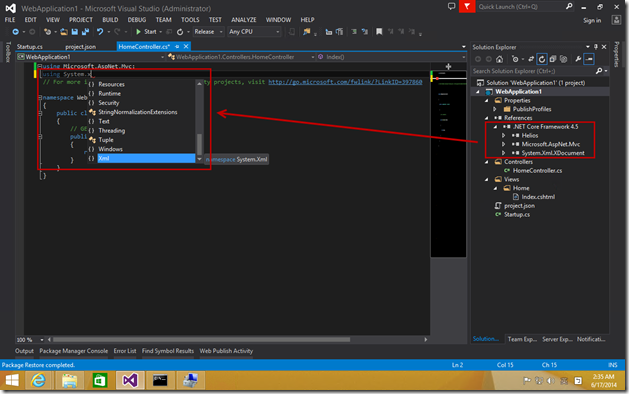Collapse the References node
This screenshot has height=394, width=629.
(487, 118)
